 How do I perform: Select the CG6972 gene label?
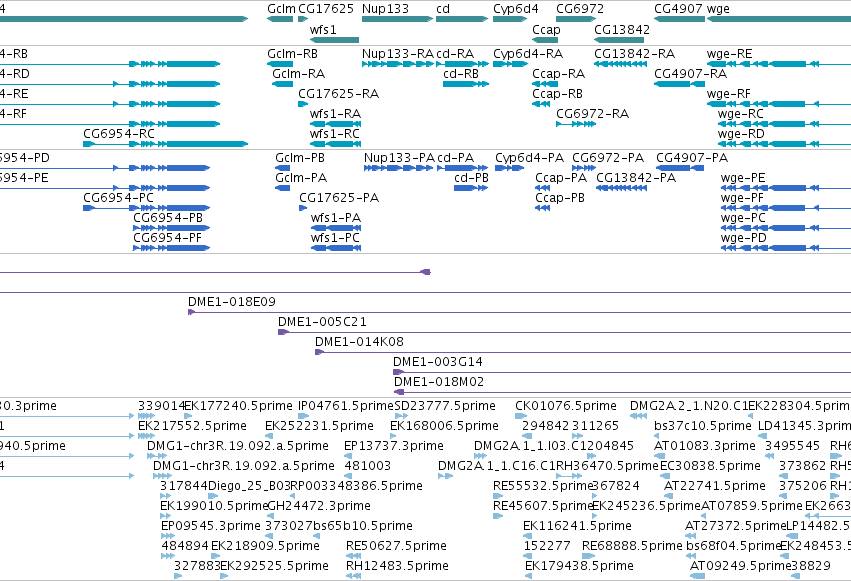click(x=580, y=9)
